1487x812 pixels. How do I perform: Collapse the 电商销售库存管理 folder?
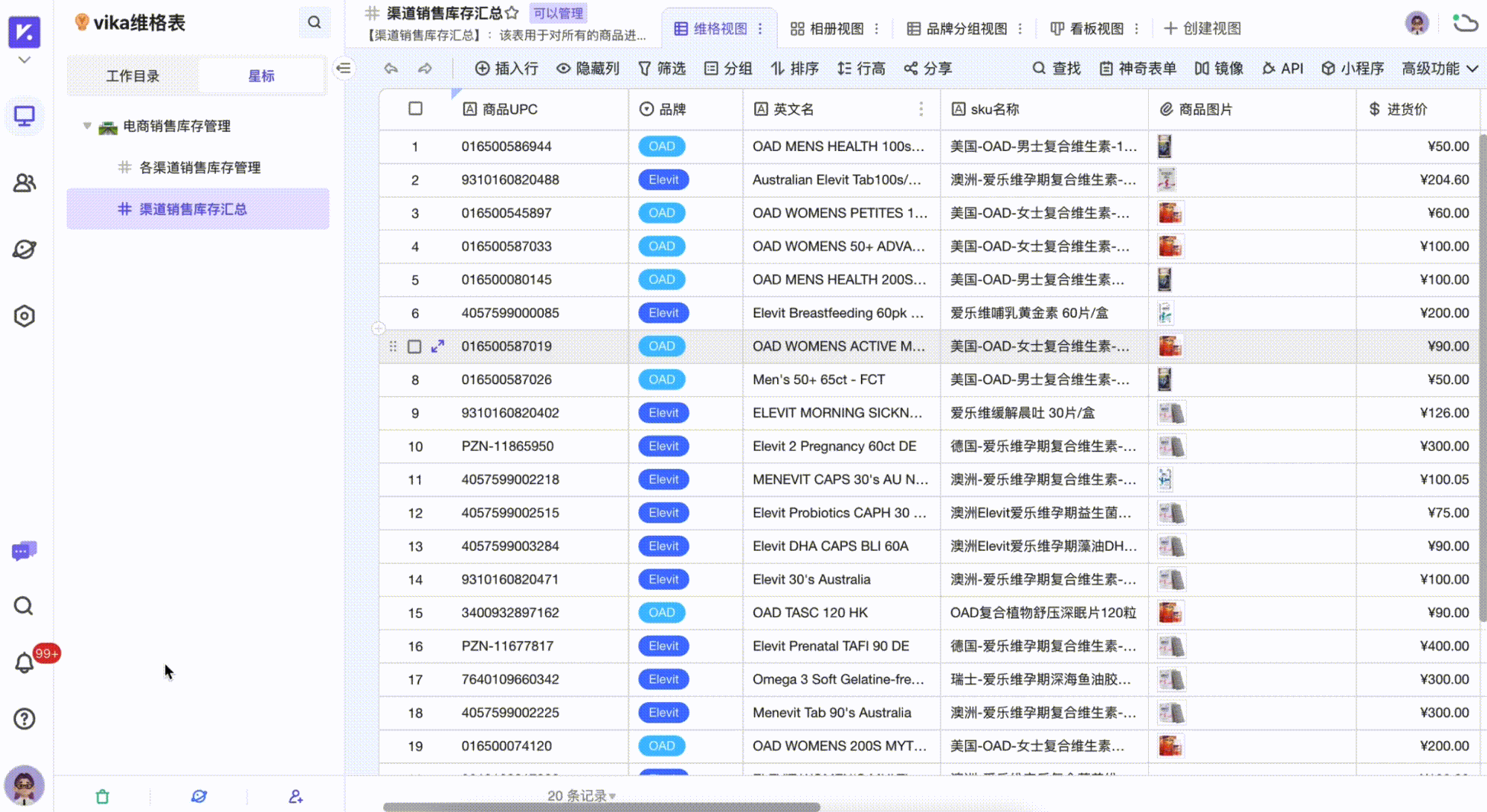pyautogui.click(x=86, y=126)
